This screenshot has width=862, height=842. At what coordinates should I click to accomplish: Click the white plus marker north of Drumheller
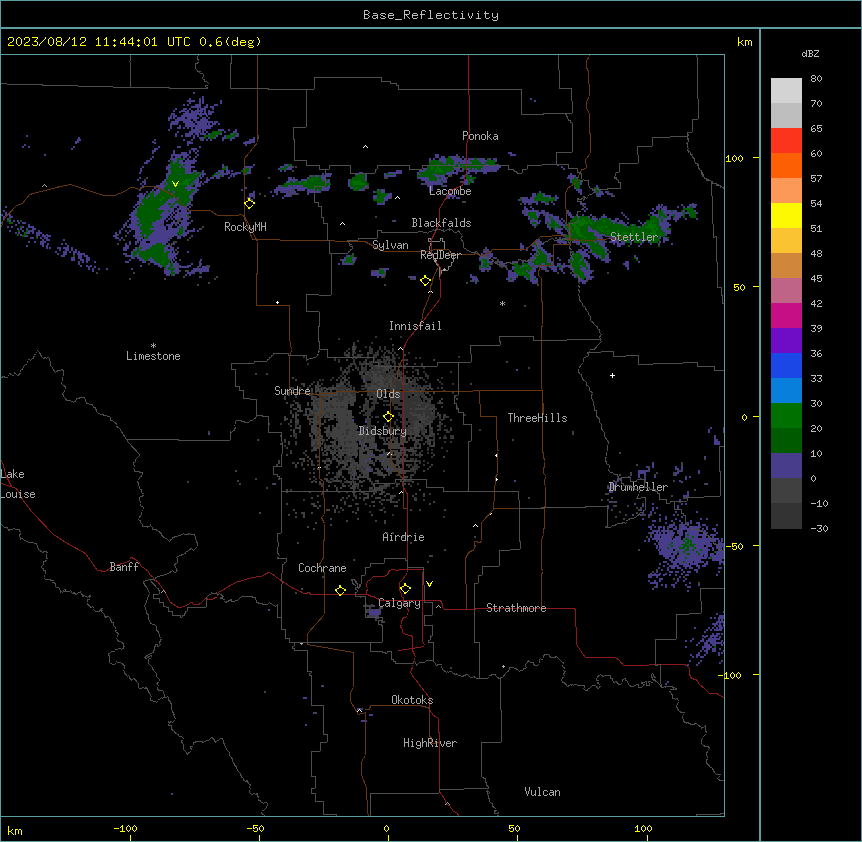pos(612,375)
